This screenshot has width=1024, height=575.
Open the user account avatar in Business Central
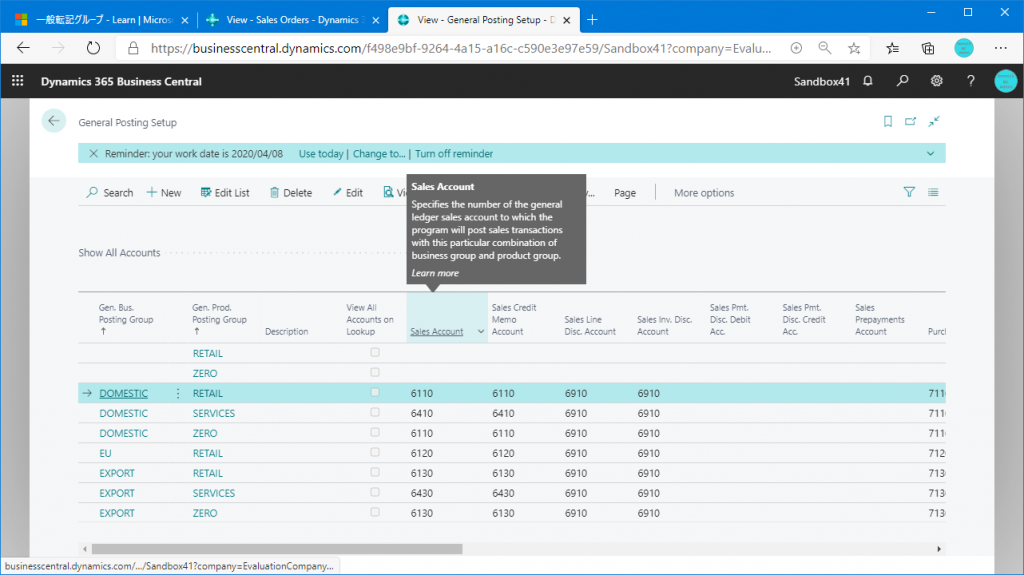[x=1006, y=81]
